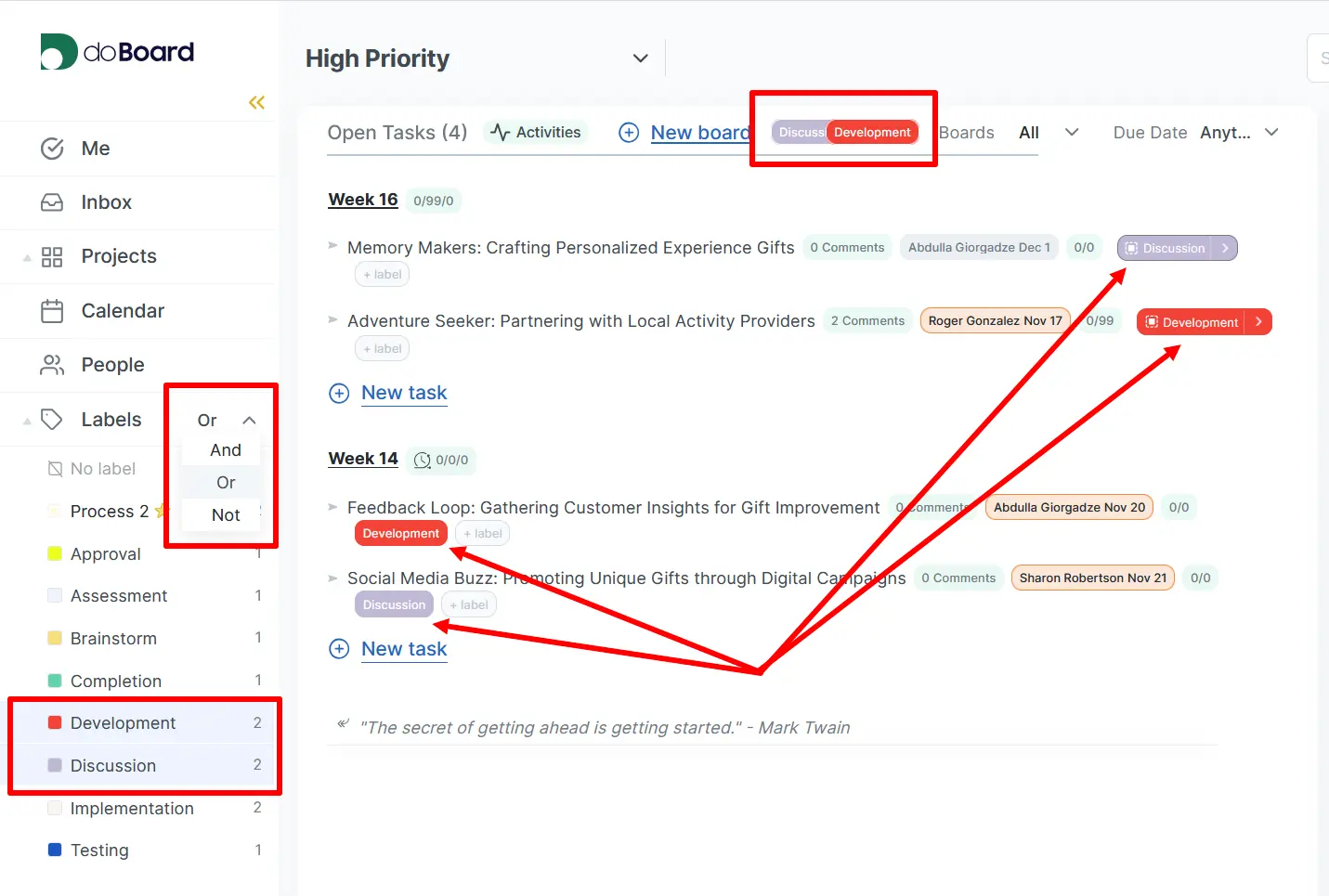Click the blue Testing color swatch
Image resolution: width=1329 pixels, height=896 pixels.
[55, 851]
